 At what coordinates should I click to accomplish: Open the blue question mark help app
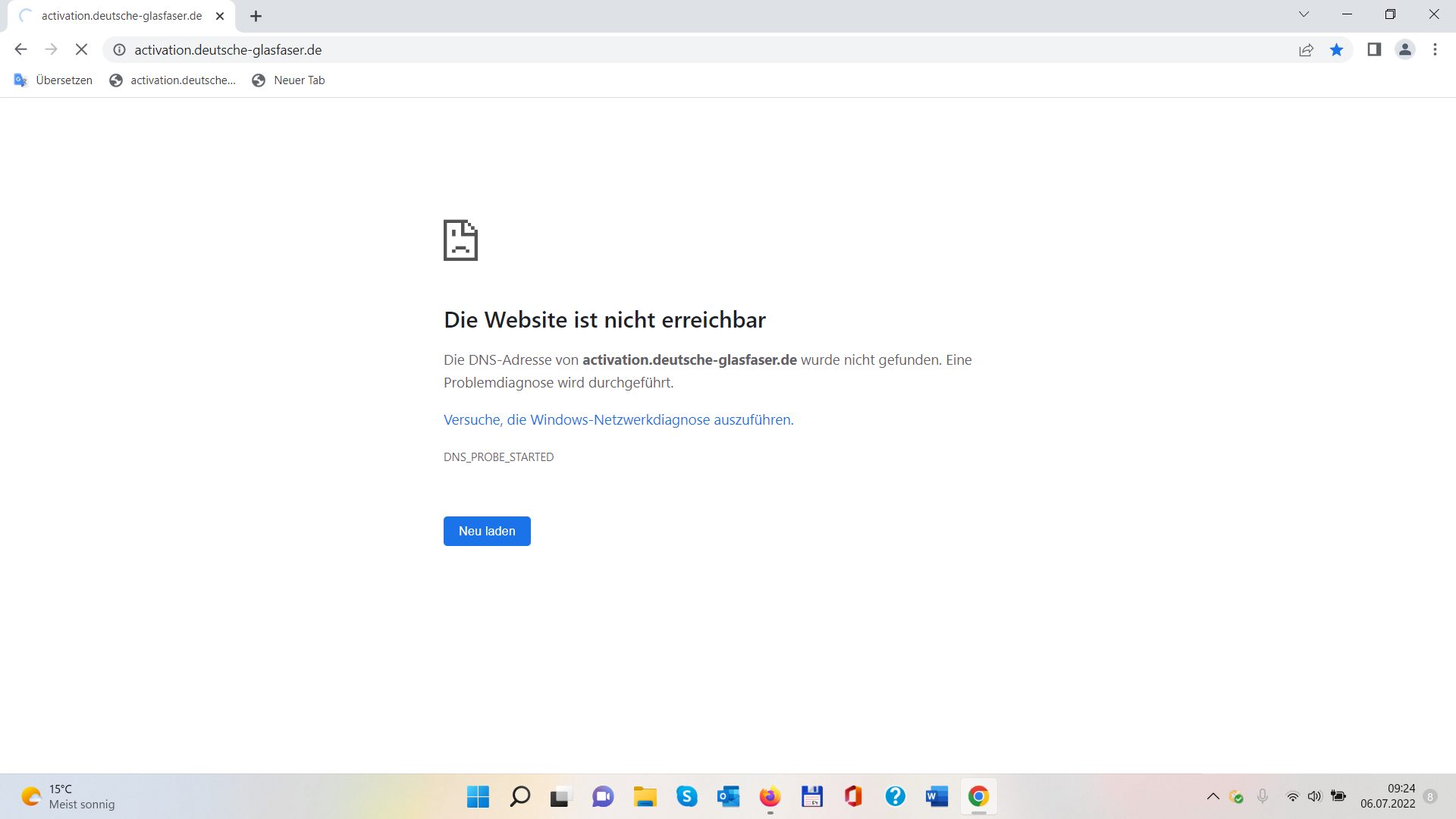coord(895,797)
